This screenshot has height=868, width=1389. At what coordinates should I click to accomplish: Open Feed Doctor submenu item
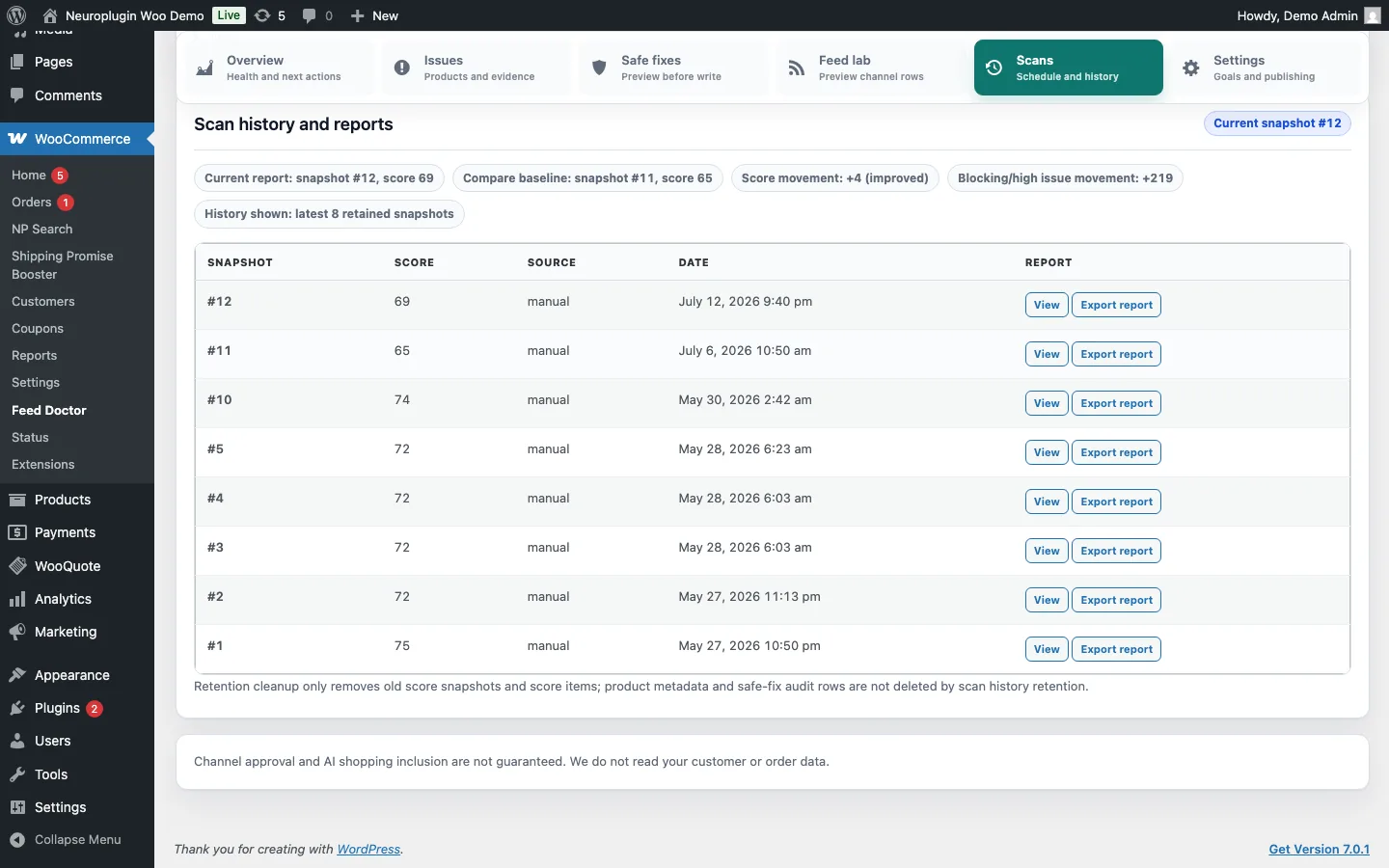pyautogui.click(x=49, y=410)
